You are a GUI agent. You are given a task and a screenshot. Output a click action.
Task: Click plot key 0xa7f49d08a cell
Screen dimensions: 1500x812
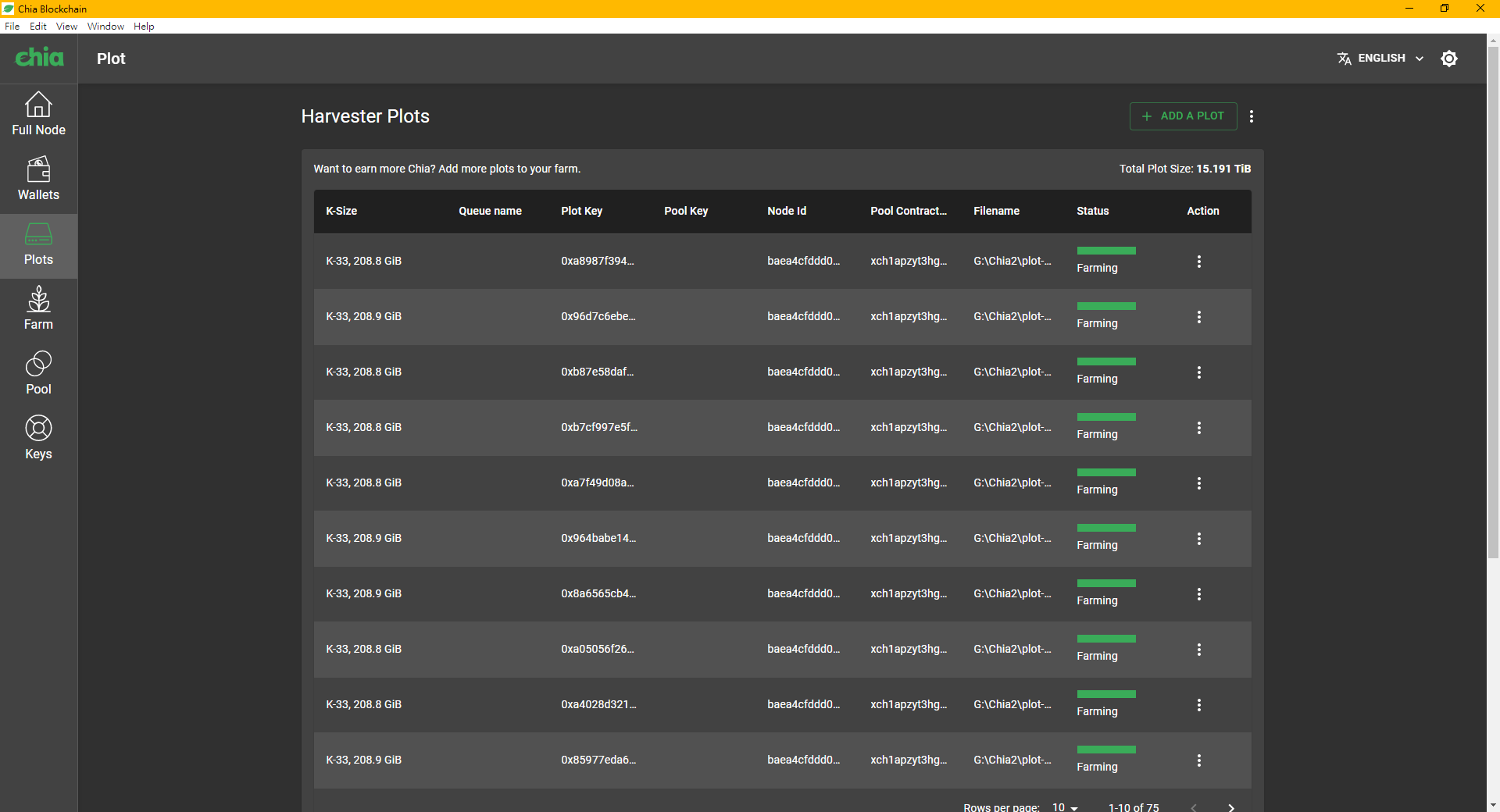point(597,483)
